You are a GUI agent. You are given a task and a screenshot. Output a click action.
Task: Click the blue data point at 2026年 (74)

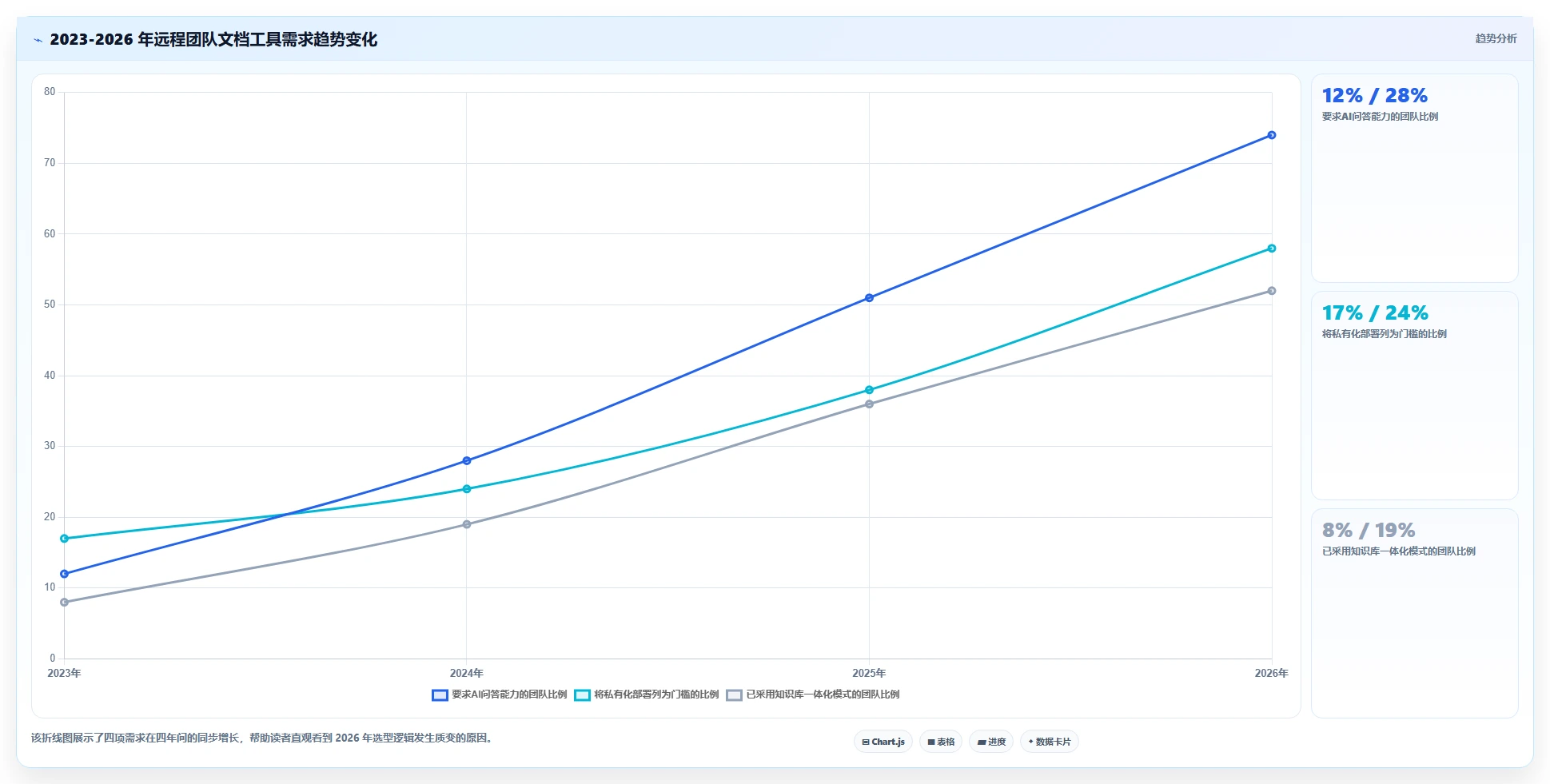(x=1271, y=135)
